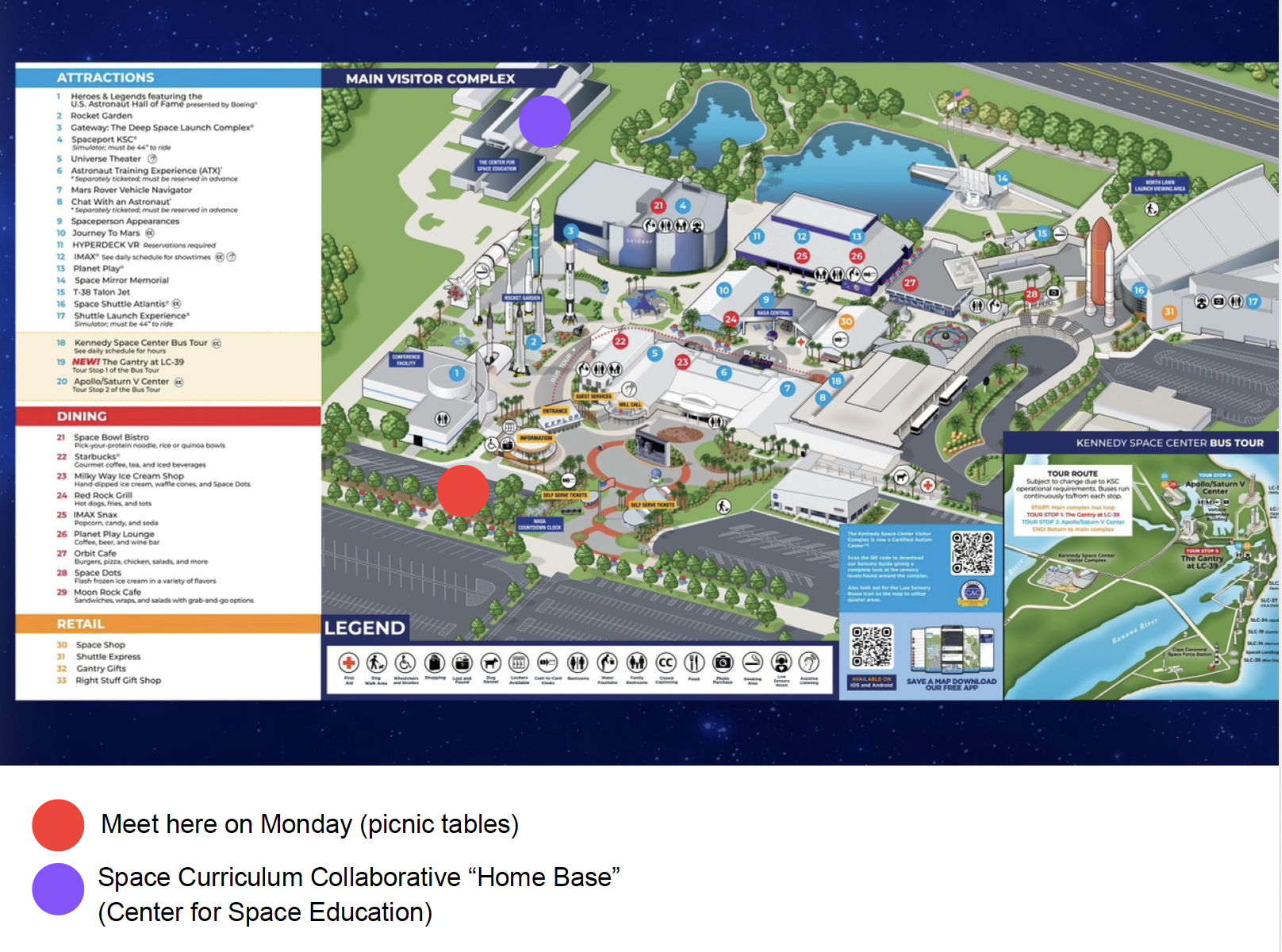The image size is (1282, 952).
Task: Select the Dog Kennel legend icon
Action: point(491,662)
